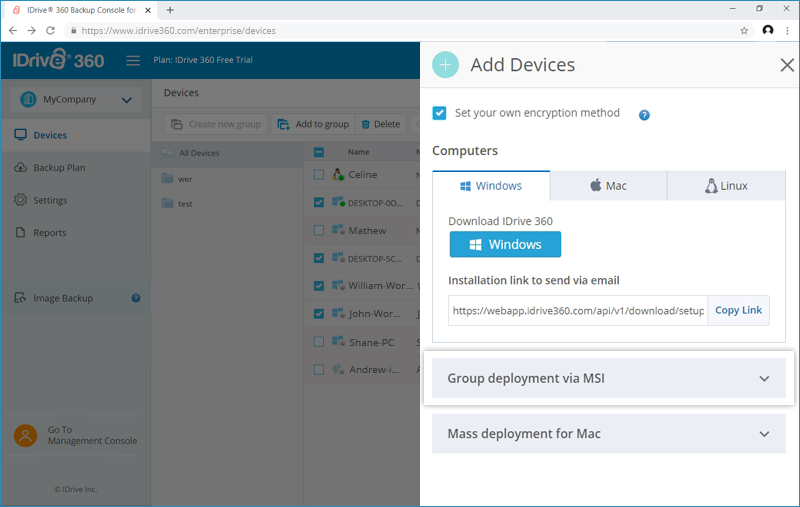The width and height of the screenshot is (800, 507).
Task: Click the Add Devices plus icon
Action: tap(445, 65)
